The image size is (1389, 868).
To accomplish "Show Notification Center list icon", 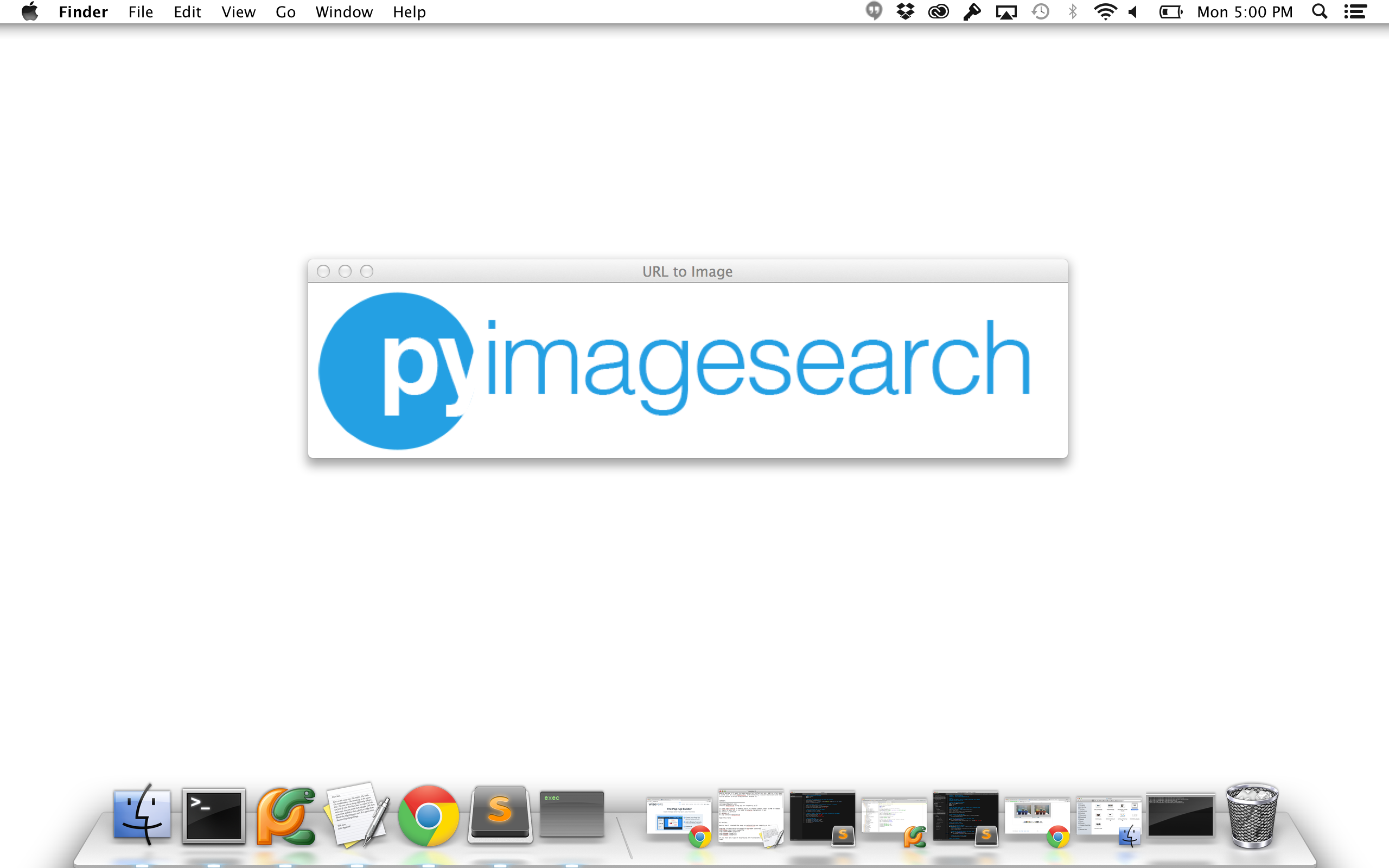I will point(1355,11).
